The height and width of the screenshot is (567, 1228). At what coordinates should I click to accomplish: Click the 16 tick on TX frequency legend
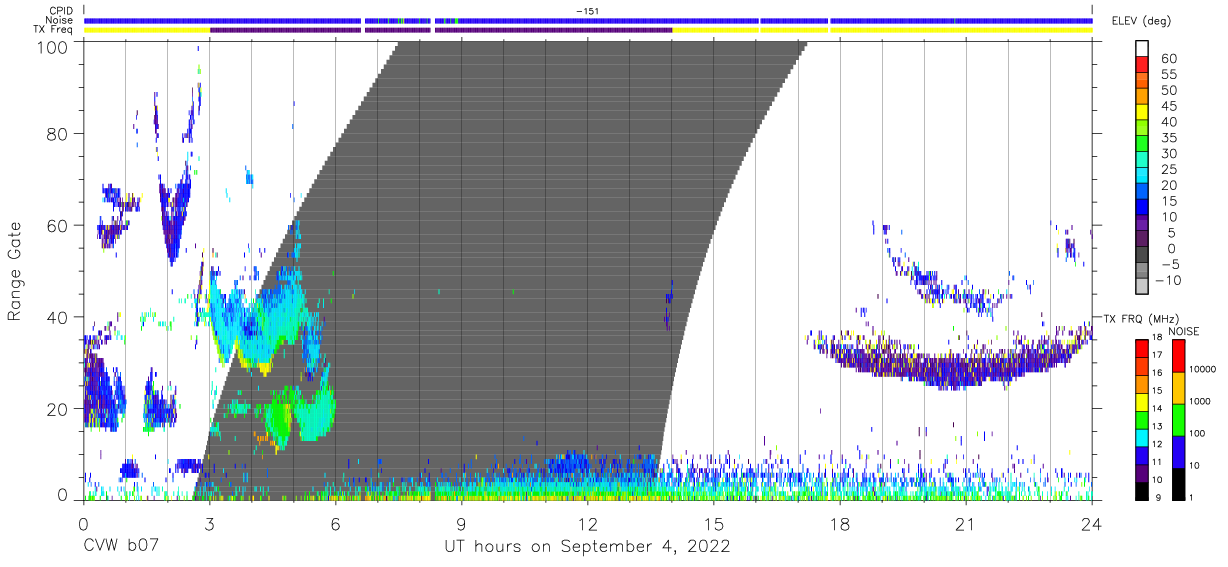click(1157, 373)
